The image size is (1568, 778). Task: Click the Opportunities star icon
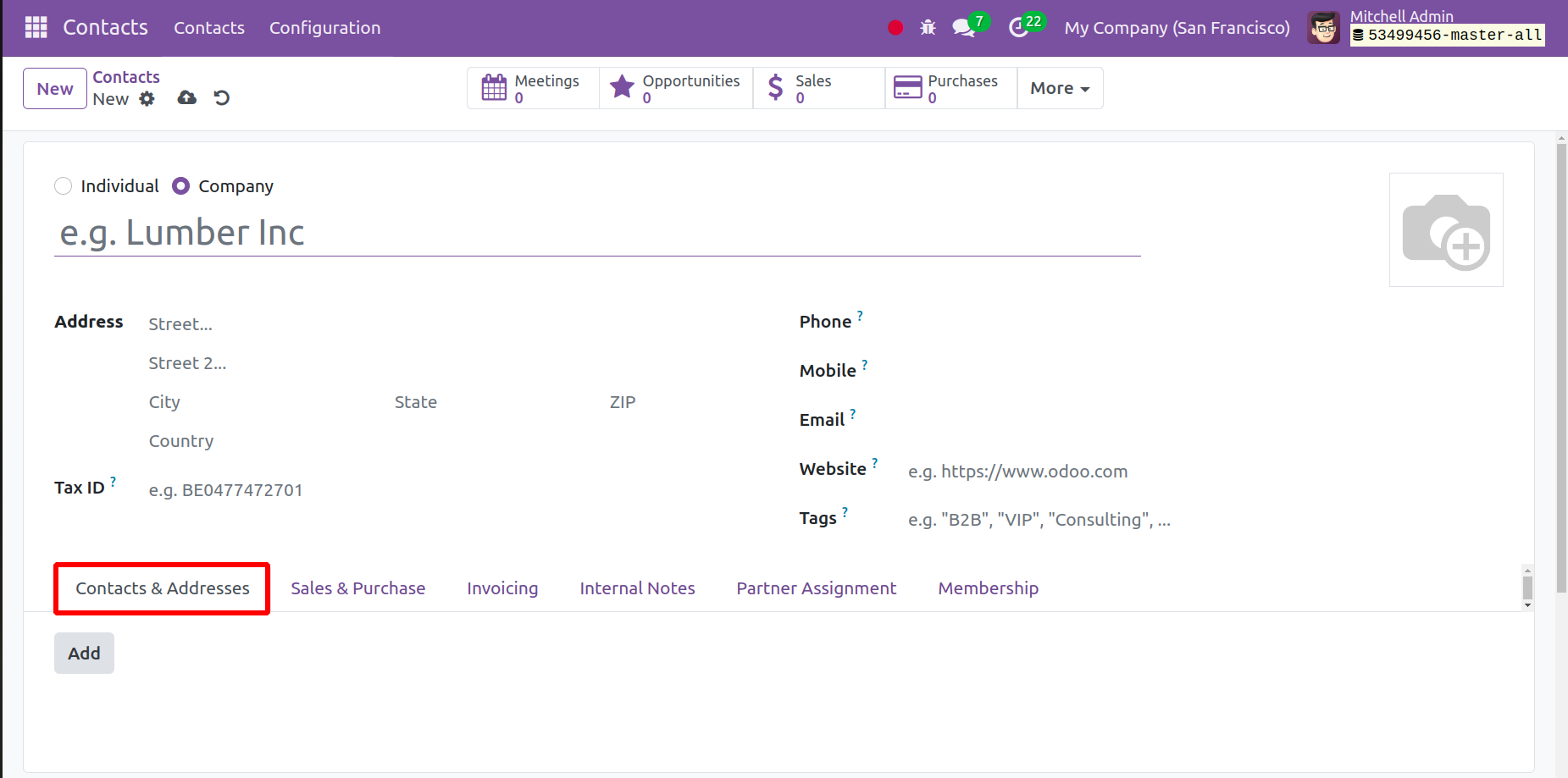[623, 86]
